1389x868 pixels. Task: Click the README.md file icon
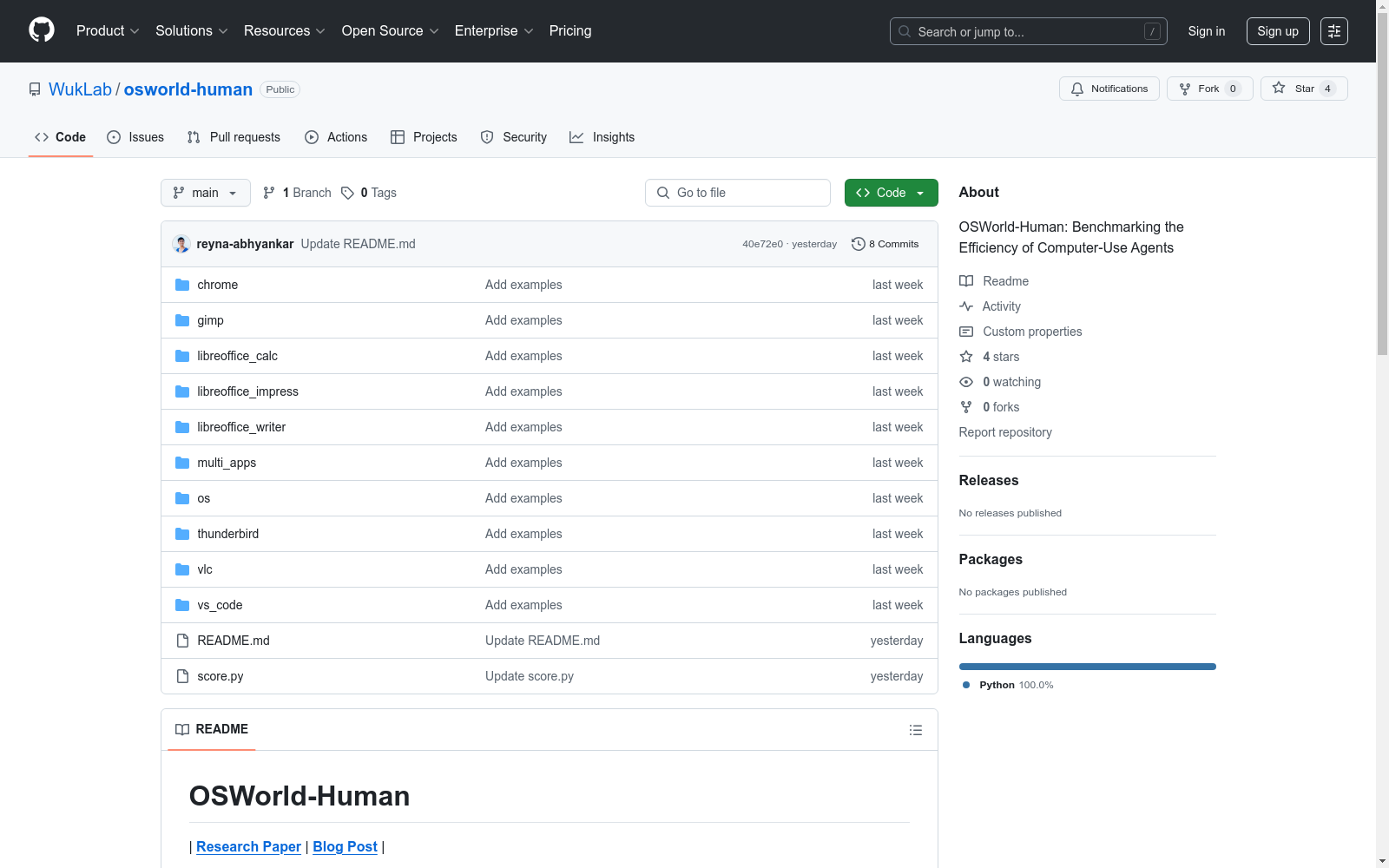coord(182,641)
